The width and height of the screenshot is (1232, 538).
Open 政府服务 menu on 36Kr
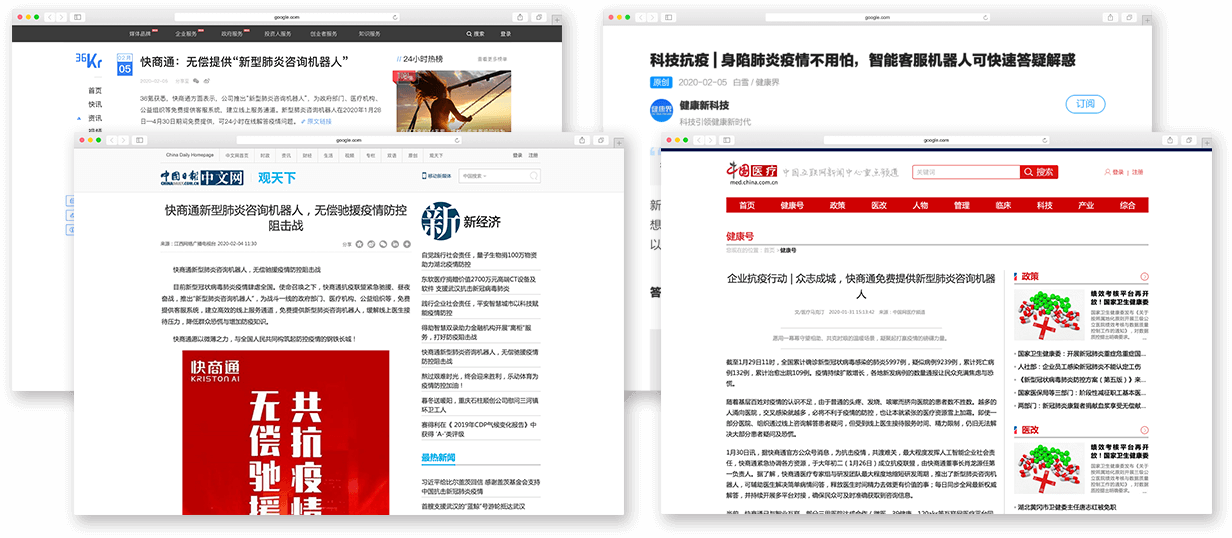tap(232, 33)
